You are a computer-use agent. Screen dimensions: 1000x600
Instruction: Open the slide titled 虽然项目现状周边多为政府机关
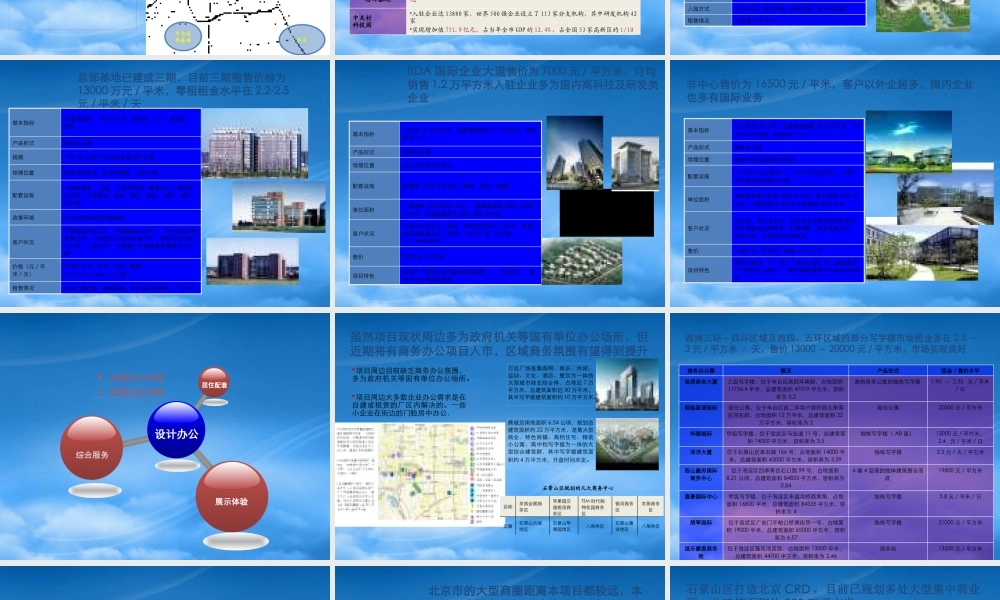point(500,436)
